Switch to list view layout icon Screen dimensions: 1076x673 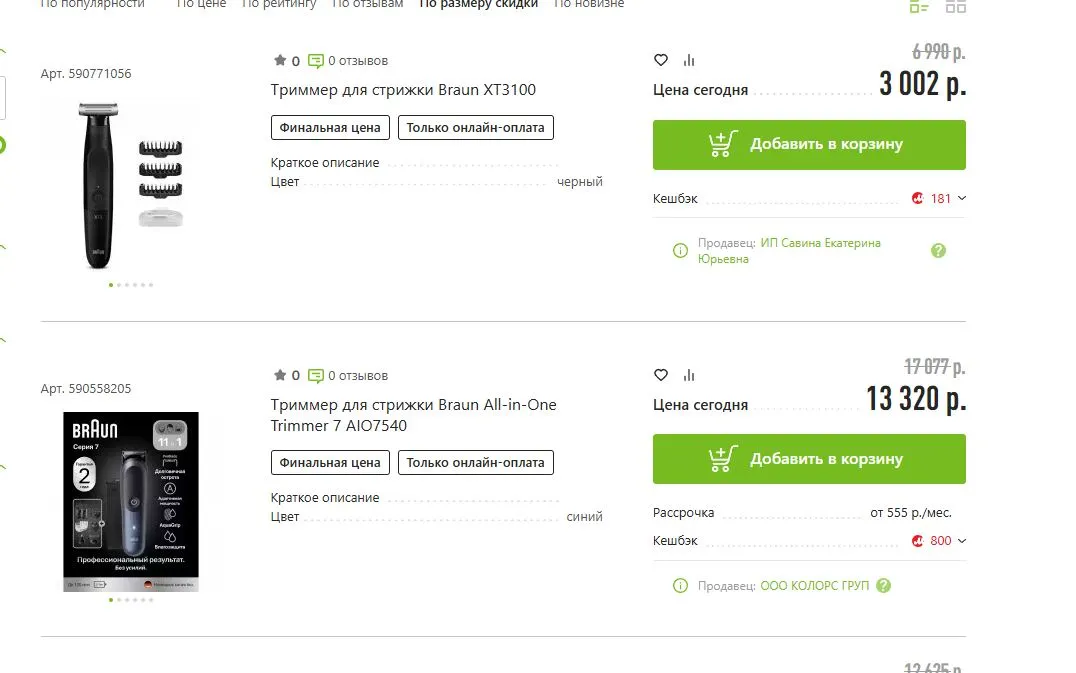point(919,6)
